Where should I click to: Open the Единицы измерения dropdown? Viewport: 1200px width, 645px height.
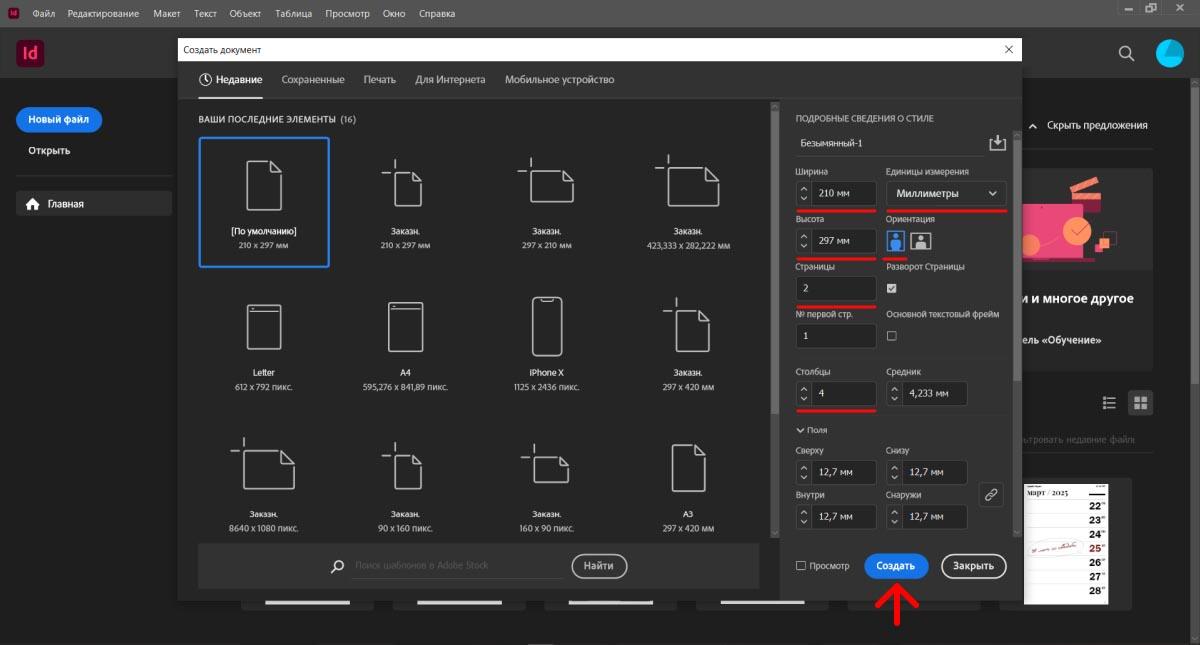(945, 193)
